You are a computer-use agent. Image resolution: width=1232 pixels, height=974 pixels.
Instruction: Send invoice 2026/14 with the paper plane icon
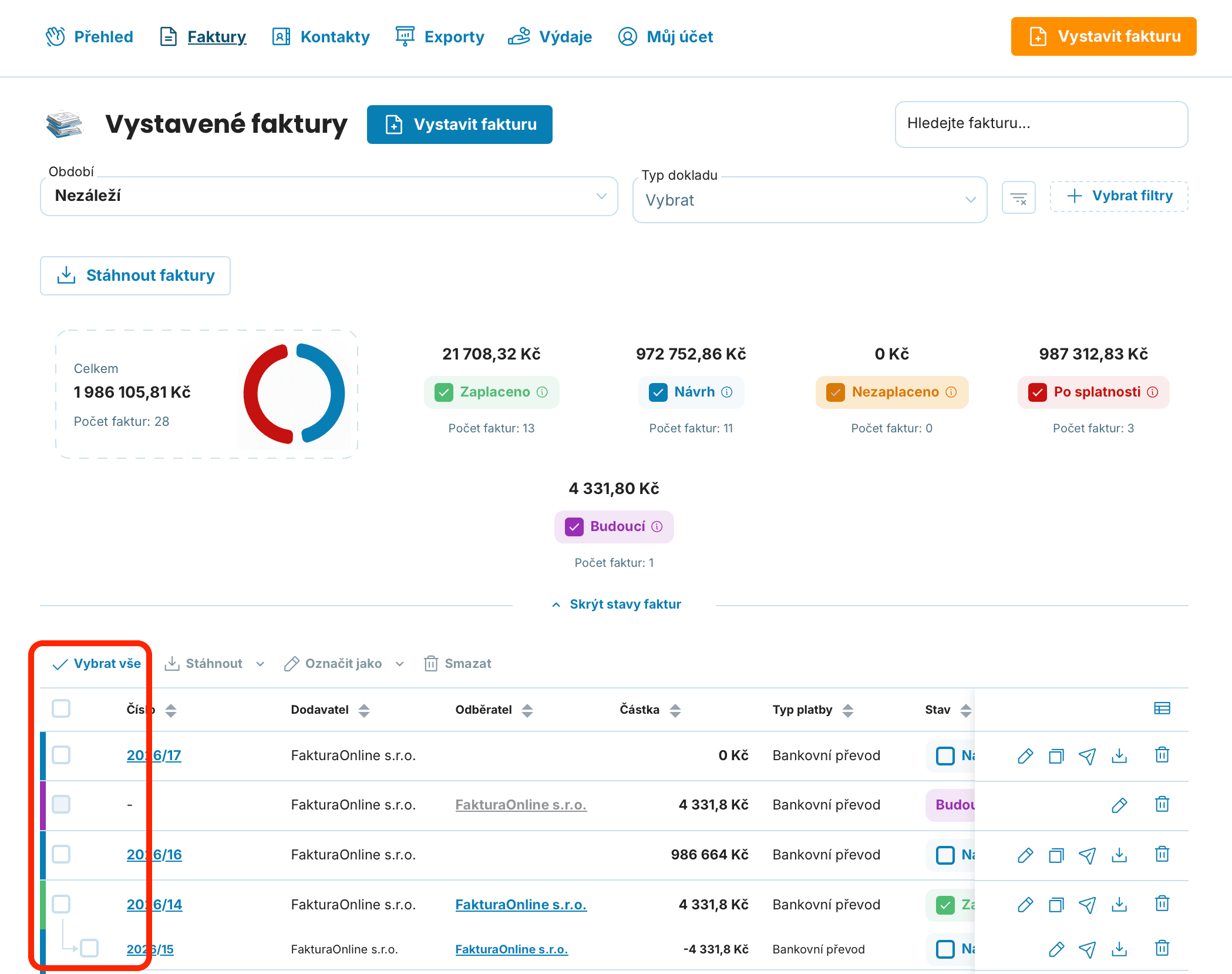(1088, 905)
